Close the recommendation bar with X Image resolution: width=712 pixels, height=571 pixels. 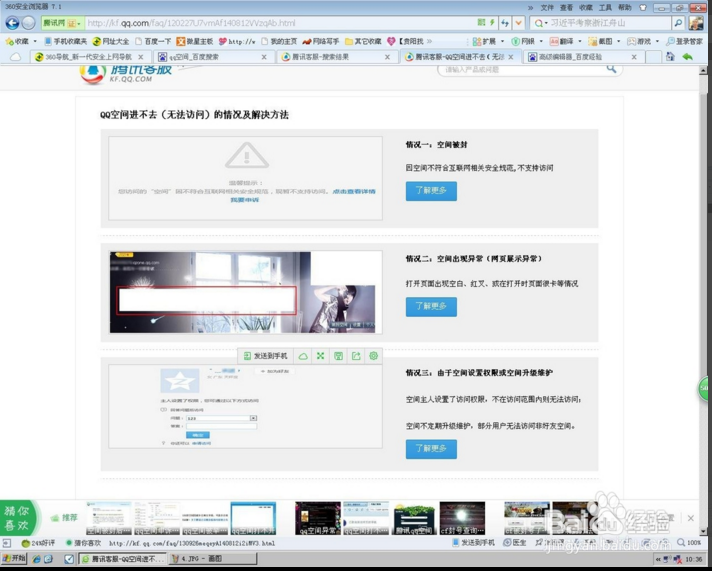pos(691,518)
